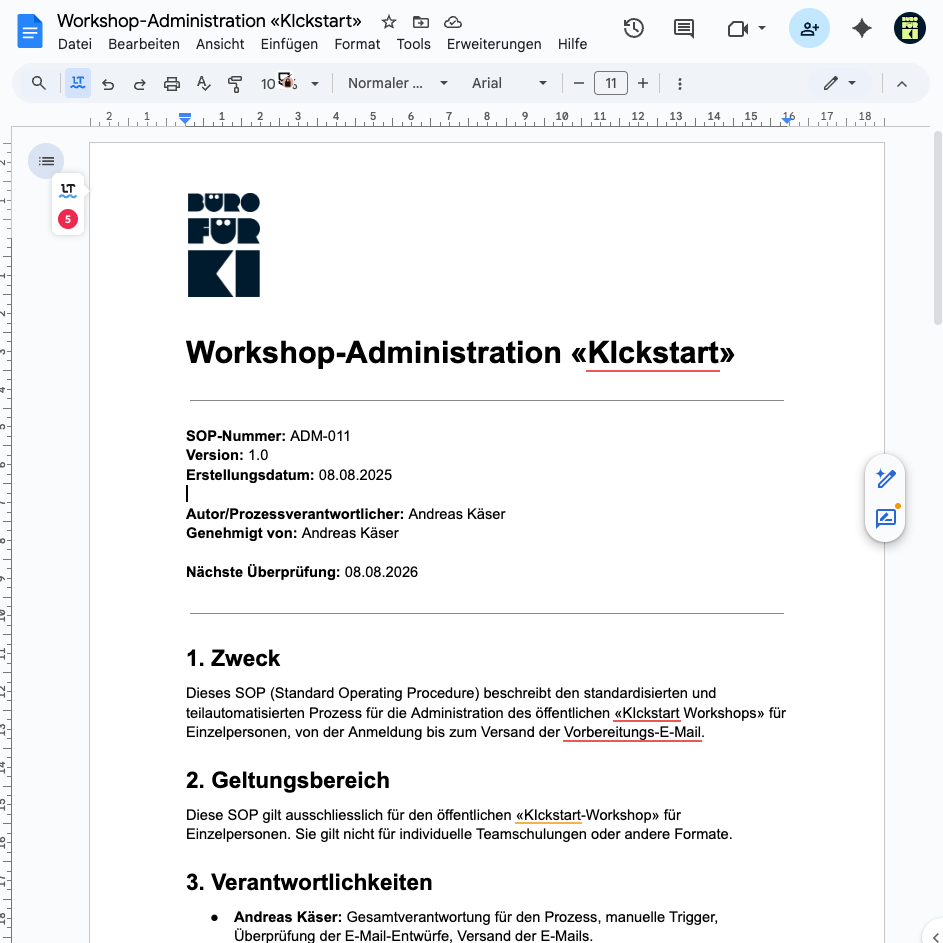View the cloud save status icon
The width and height of the screenshot is (943, 943).
[453, 22]
